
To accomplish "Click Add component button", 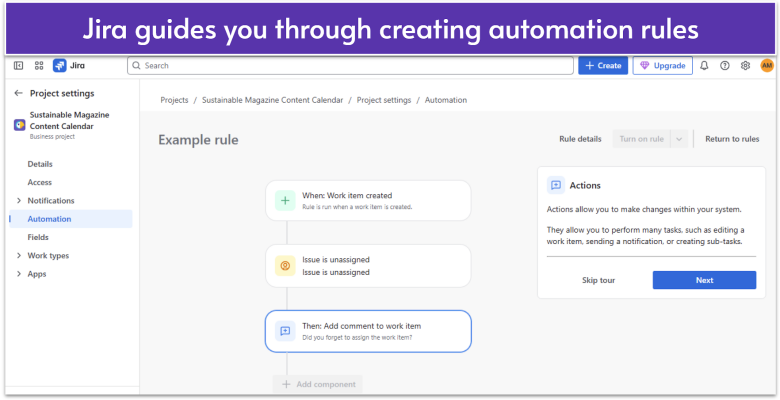I will 317,384.
